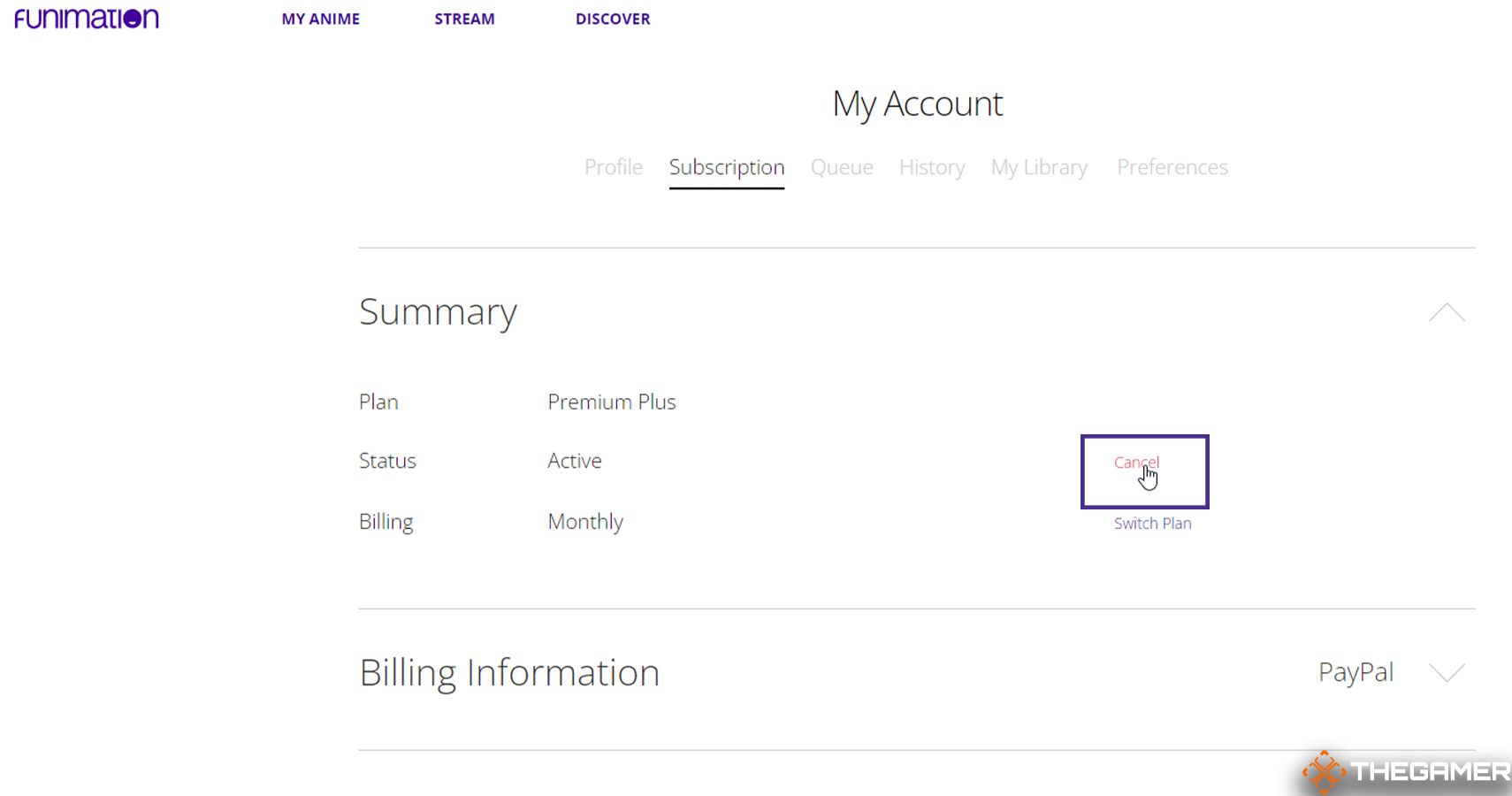Screen dimensions: 1512x796
Task: Open the Preferences tab
Action: (x=1172, y=167)
